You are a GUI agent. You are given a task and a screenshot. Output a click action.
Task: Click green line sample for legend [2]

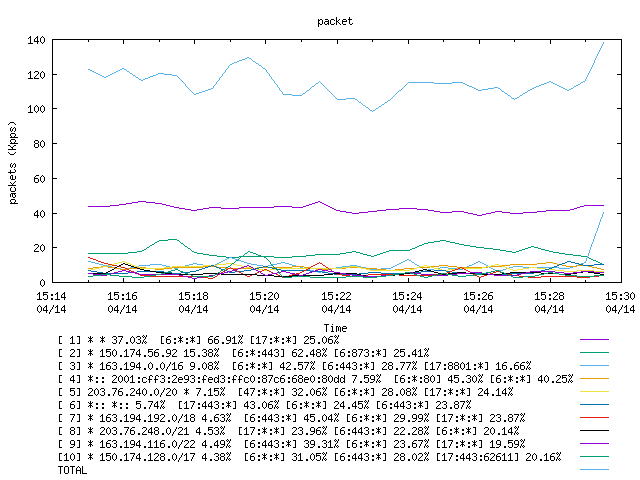click(594, 352)
